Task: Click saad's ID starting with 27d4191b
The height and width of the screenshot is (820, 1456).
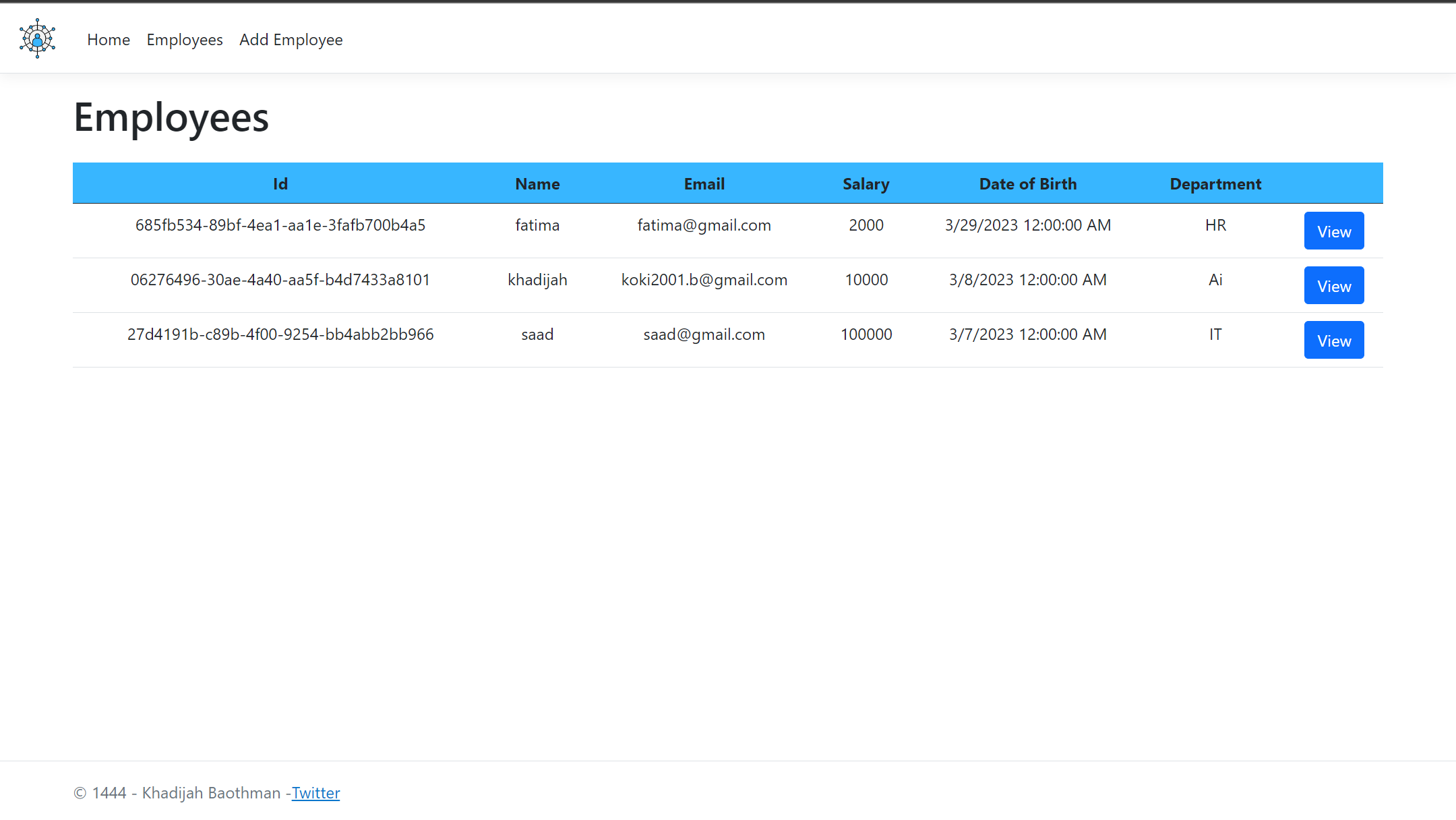Action: (x=280, y=334)
